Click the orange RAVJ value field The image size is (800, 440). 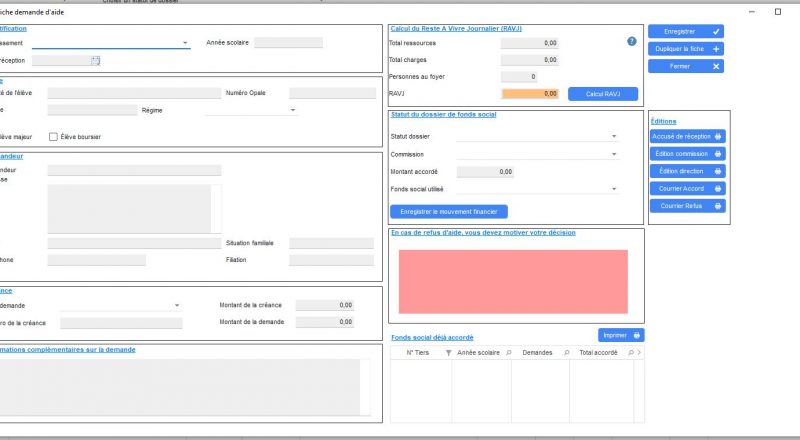point(530,94)
